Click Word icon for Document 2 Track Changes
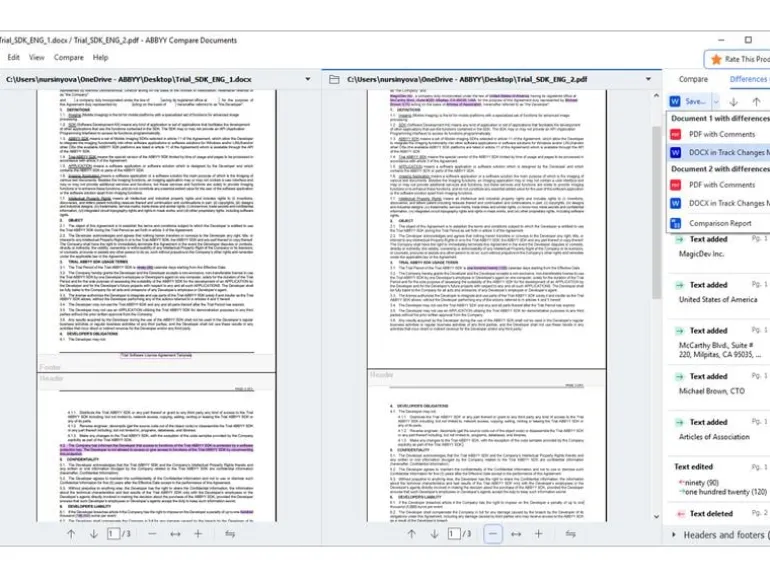The height and width of the screenshot is (578, 770). click(676, 203)
